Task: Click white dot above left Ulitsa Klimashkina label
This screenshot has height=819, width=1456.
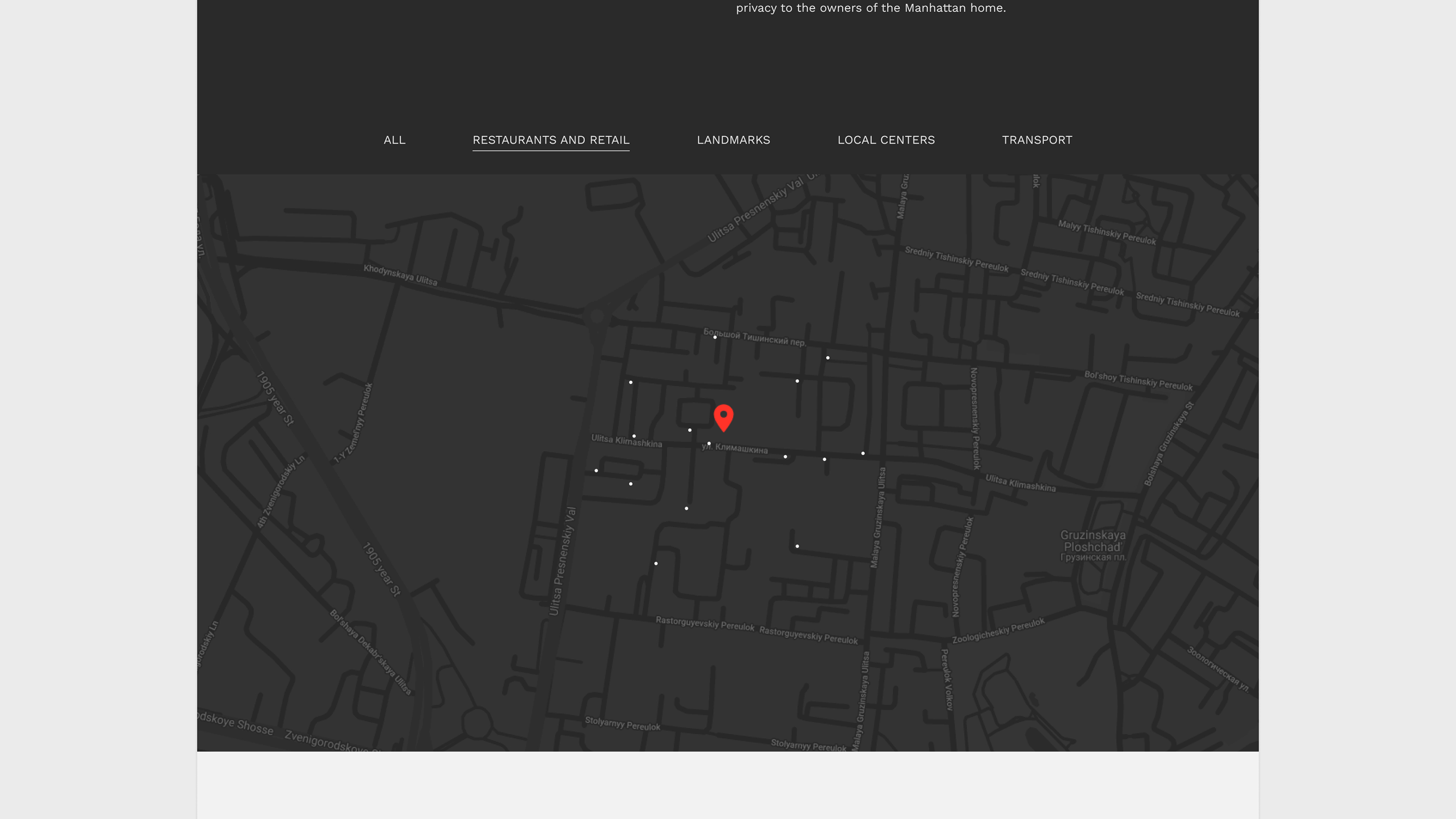Action: (x=634, y=436)
